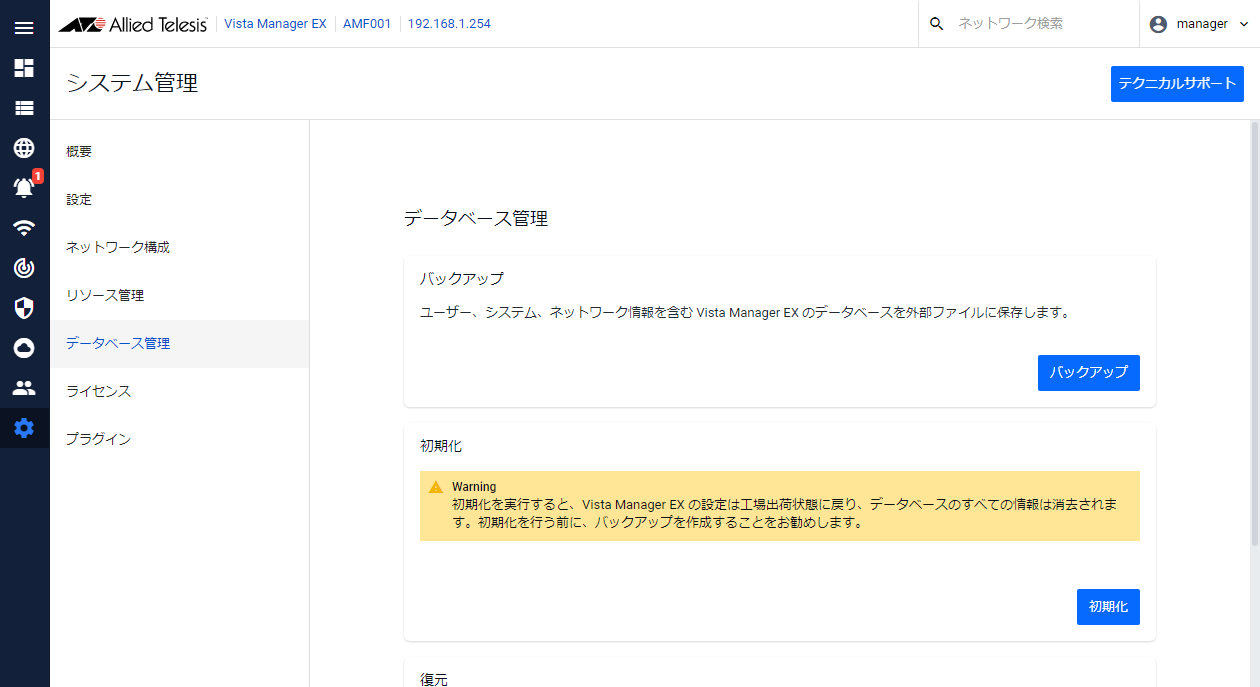Open the wireless Wi-Fi sidebar icon

click(24, 227)
